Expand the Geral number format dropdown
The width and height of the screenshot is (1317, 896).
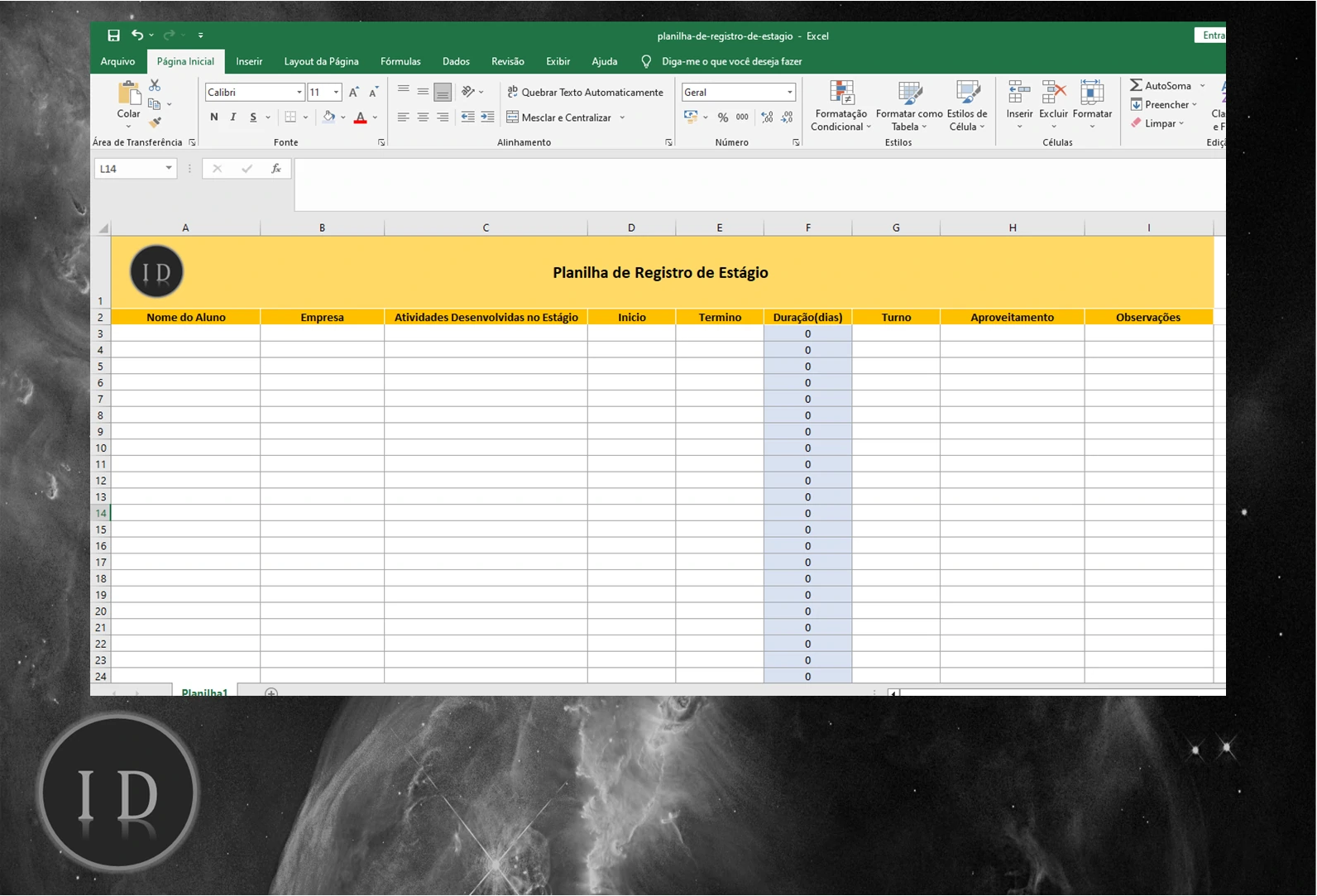(x=789, y=93)
